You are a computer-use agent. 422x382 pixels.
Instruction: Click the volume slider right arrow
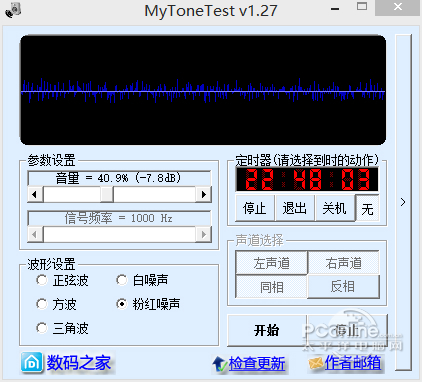[x=204, y=194]
